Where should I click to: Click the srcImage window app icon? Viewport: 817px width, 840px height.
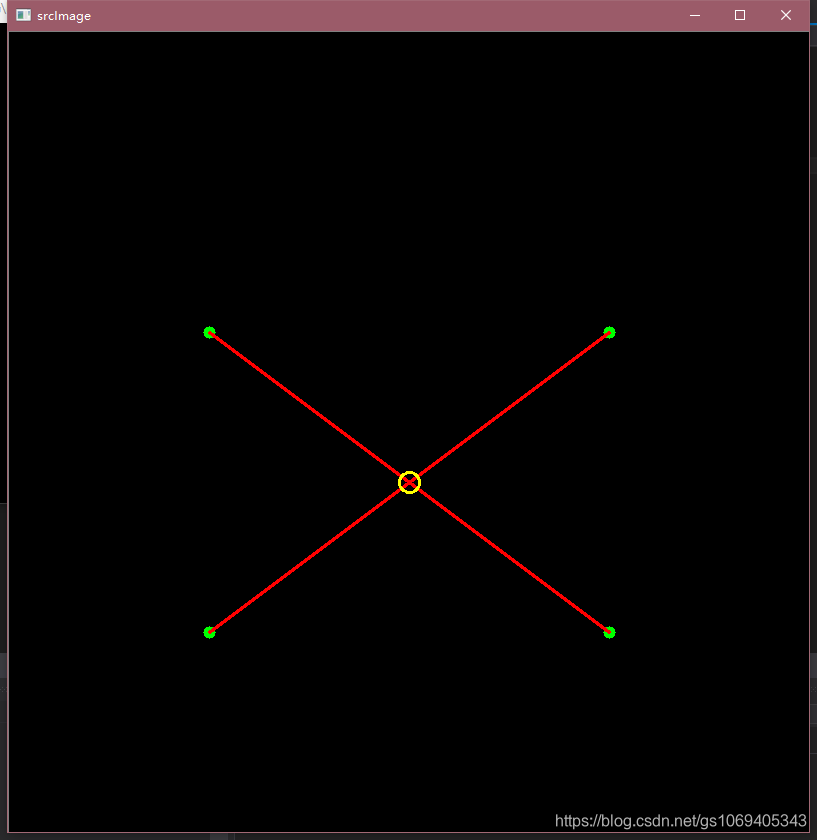24,15
